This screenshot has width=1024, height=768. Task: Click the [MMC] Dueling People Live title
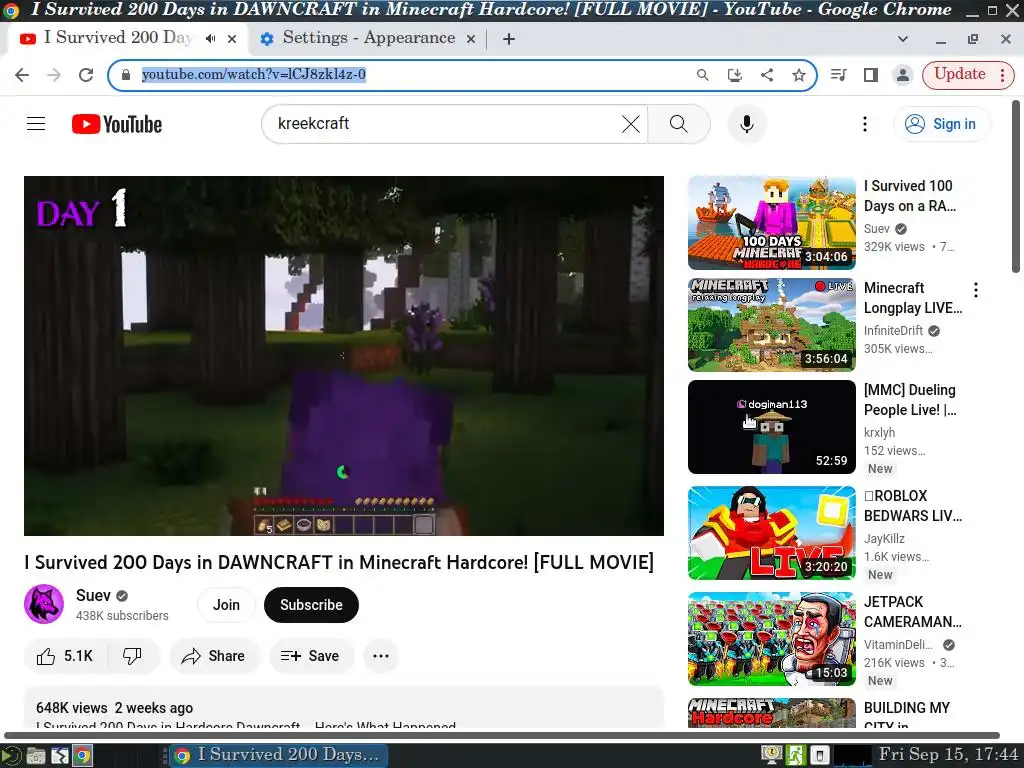pos(911,400)
